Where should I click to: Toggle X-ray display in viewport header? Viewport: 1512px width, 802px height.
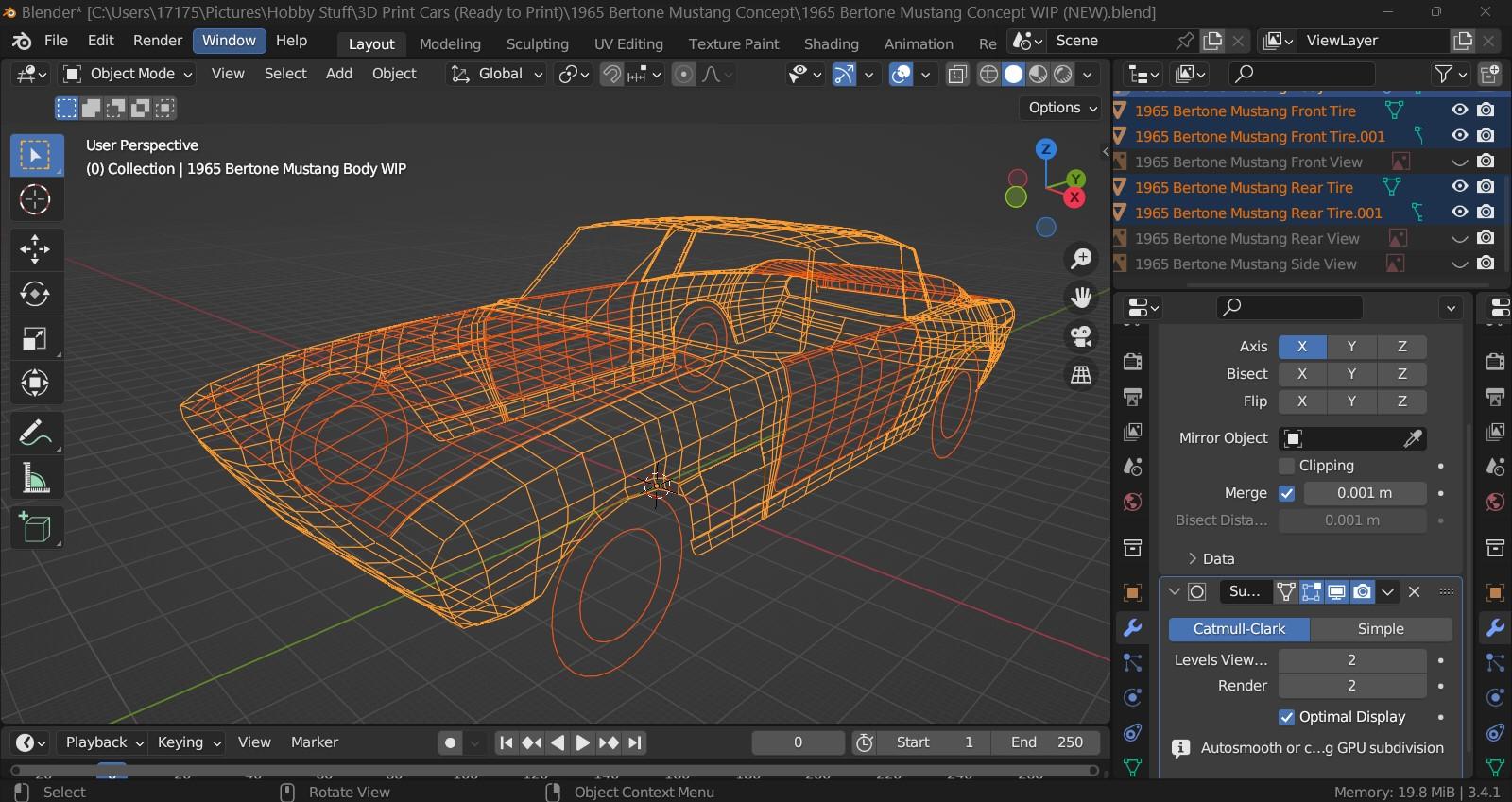[x=956, y=74]
